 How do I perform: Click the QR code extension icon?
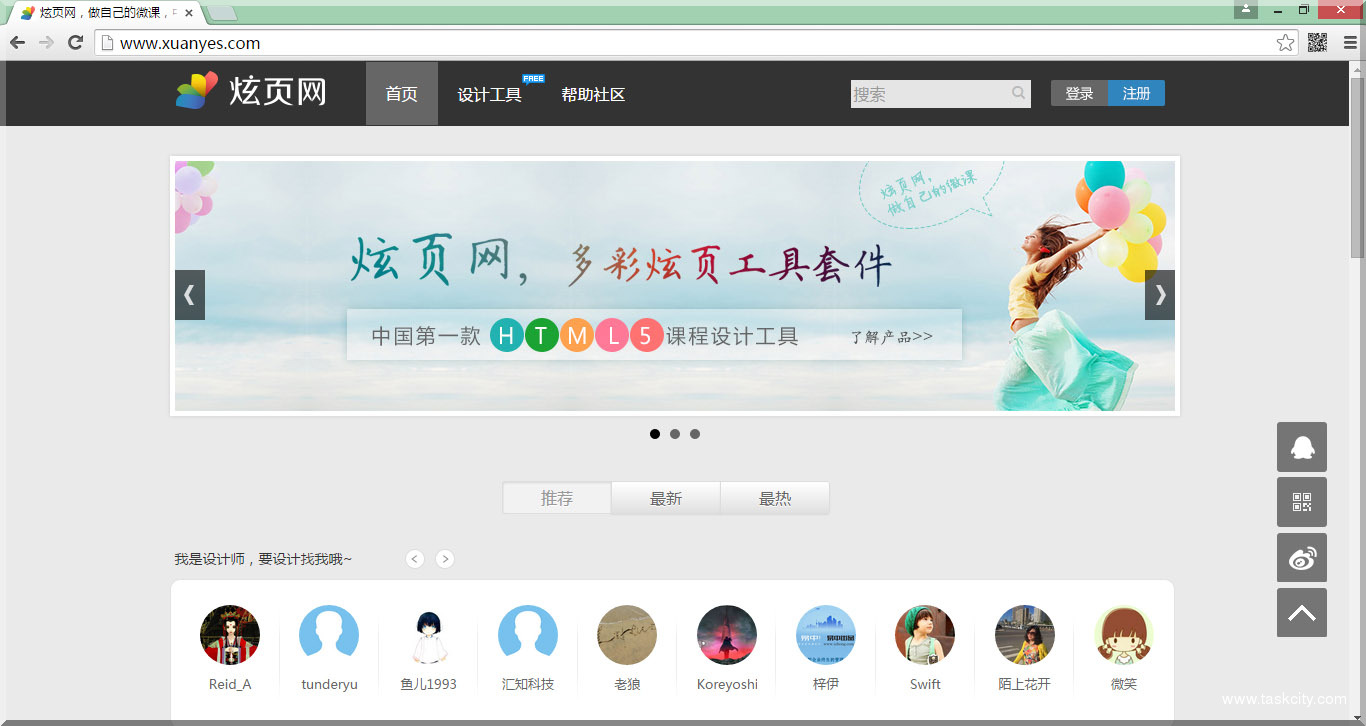1317,43
